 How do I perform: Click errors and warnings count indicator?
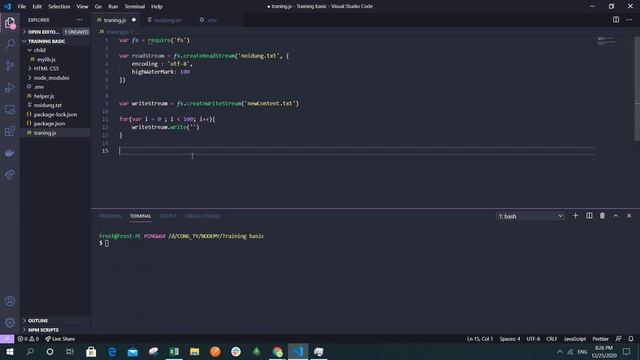point(28,339)
